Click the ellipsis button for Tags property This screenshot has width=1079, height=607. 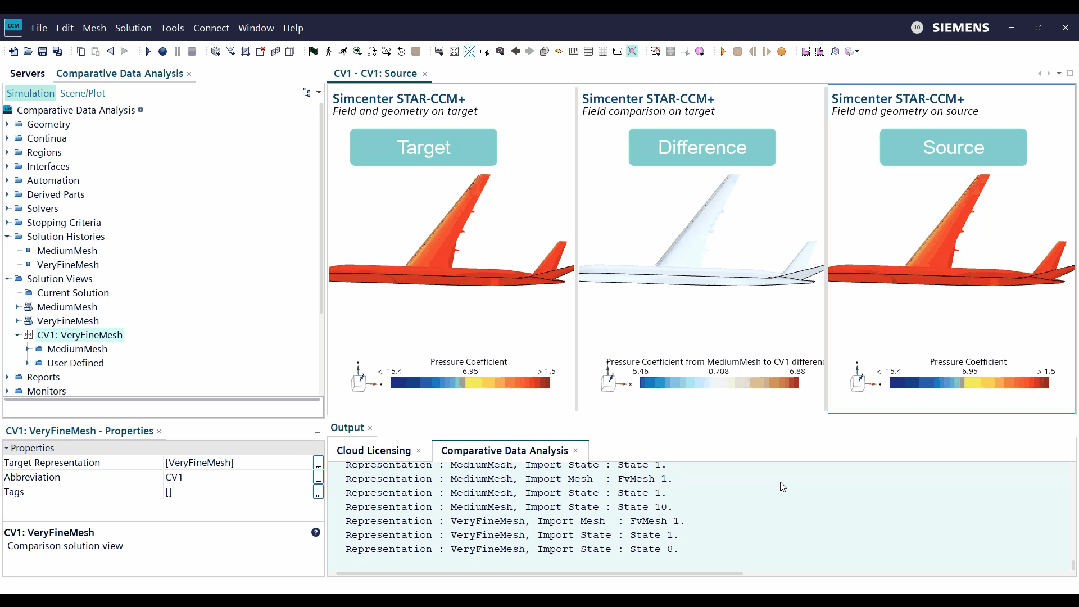click(318, 491)
